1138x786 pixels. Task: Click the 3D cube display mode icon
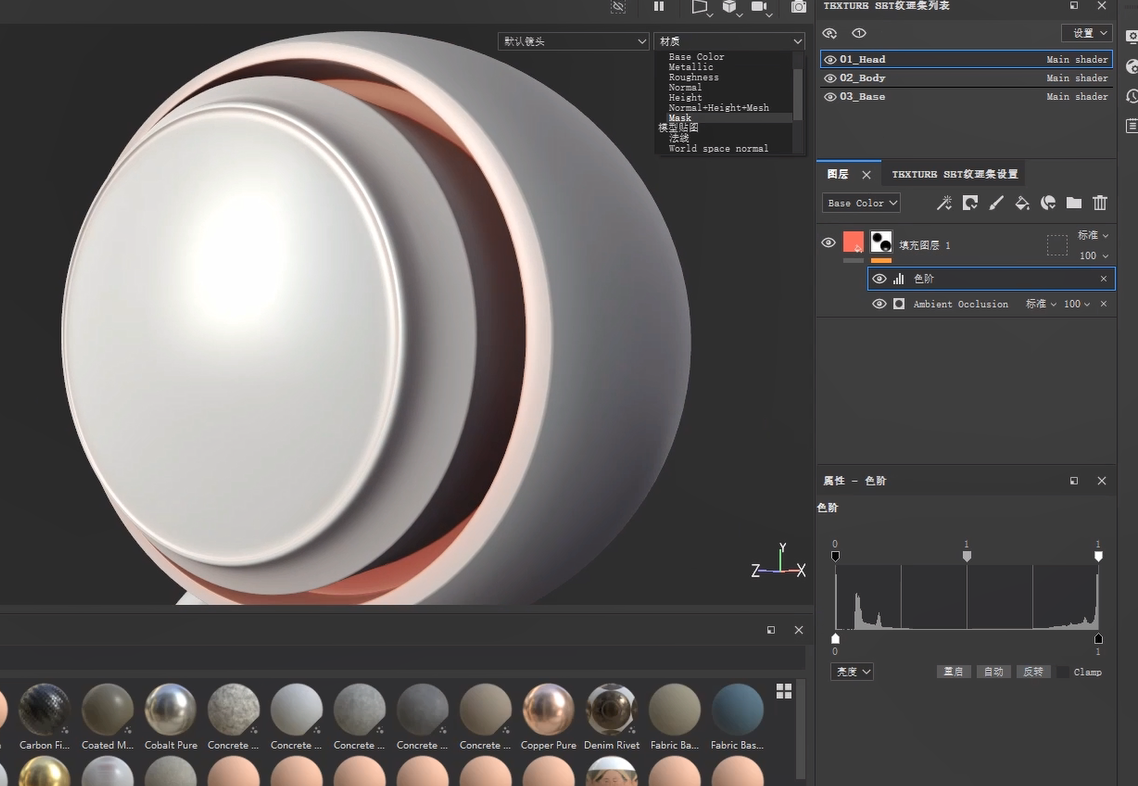tap(730, 7)
